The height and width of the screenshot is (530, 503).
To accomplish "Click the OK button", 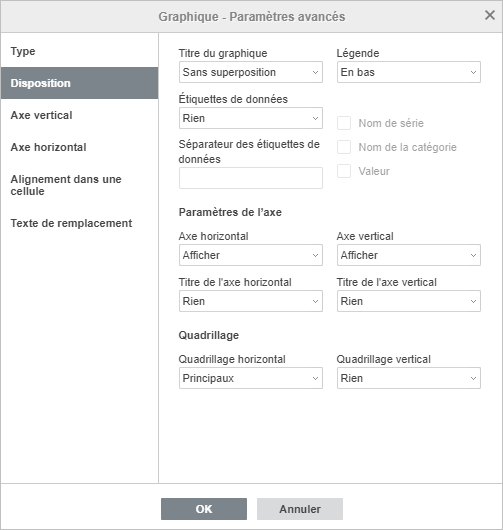I will coord(204,509).
